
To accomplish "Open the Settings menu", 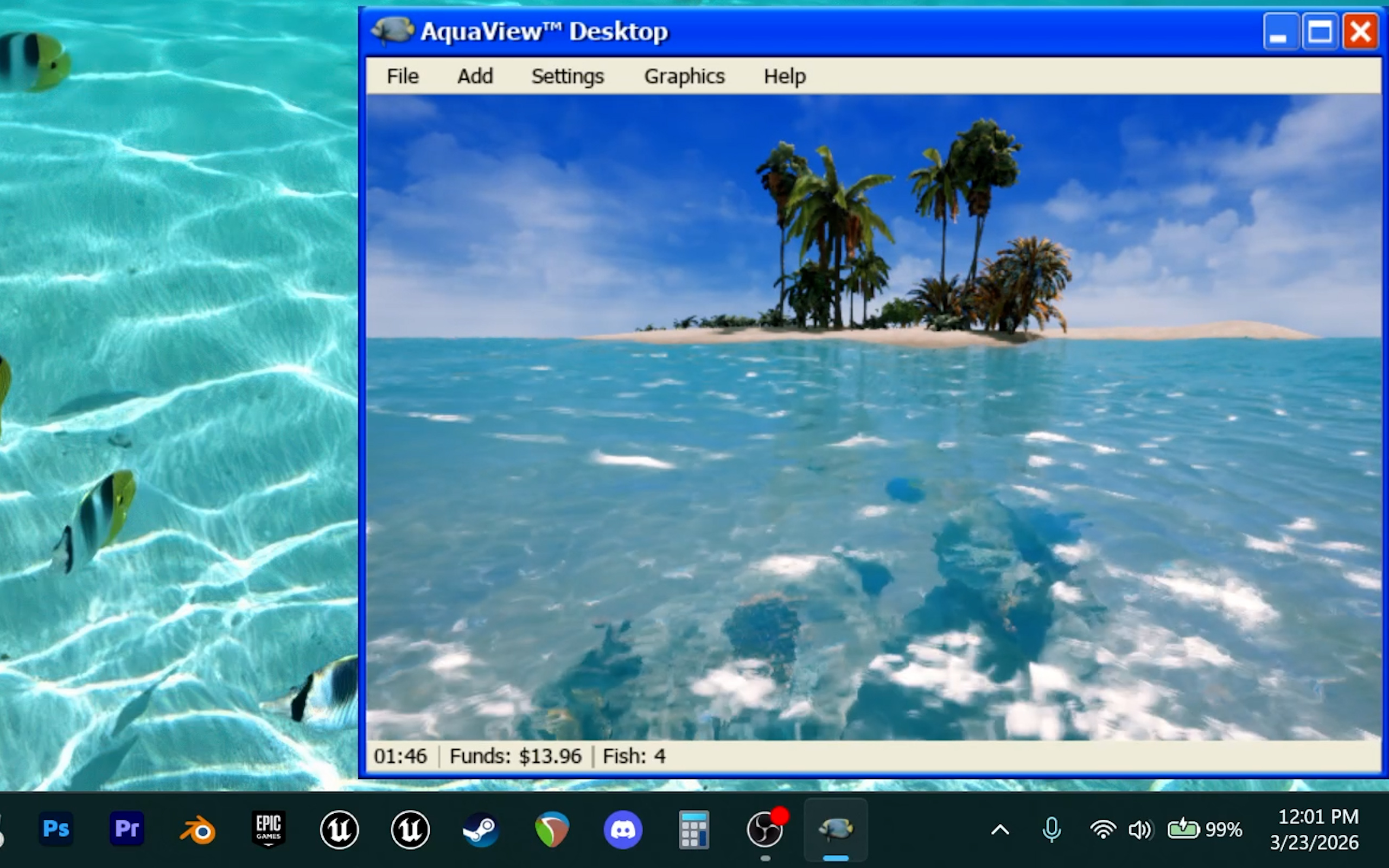I will coord(567,76).
